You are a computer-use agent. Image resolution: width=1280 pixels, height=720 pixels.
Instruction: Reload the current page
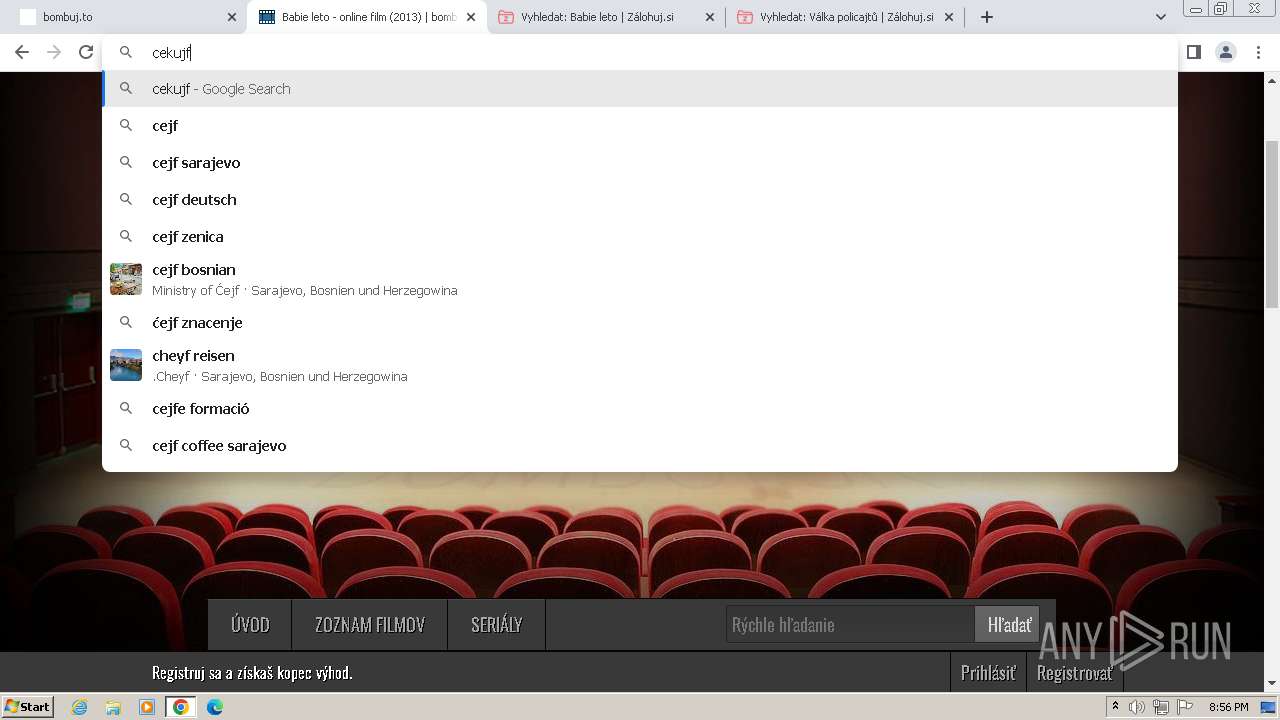tap(86, 52)
